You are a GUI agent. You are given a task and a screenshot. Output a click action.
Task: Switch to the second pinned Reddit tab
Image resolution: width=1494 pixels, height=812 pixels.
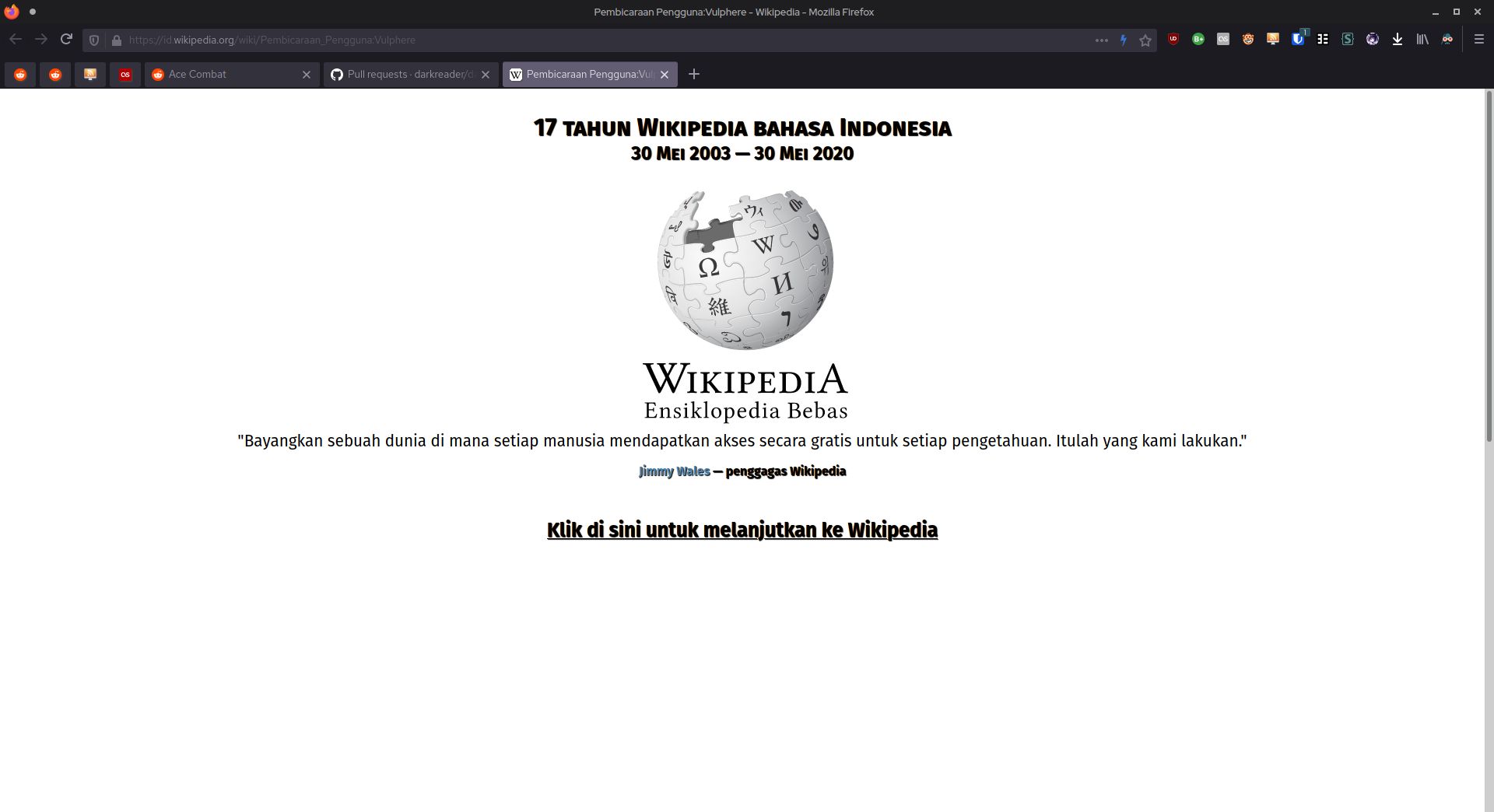[x=55, y=75]
